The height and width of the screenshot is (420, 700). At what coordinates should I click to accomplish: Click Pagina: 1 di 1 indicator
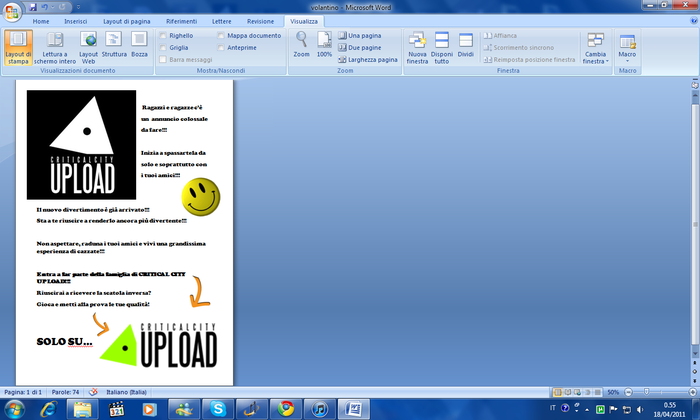point(23,392)
